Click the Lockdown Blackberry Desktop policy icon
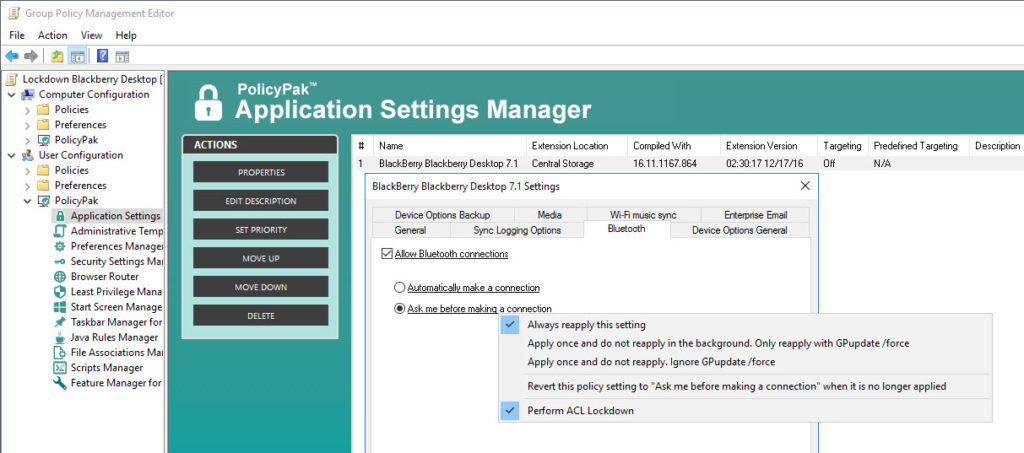 click(11, 79)
